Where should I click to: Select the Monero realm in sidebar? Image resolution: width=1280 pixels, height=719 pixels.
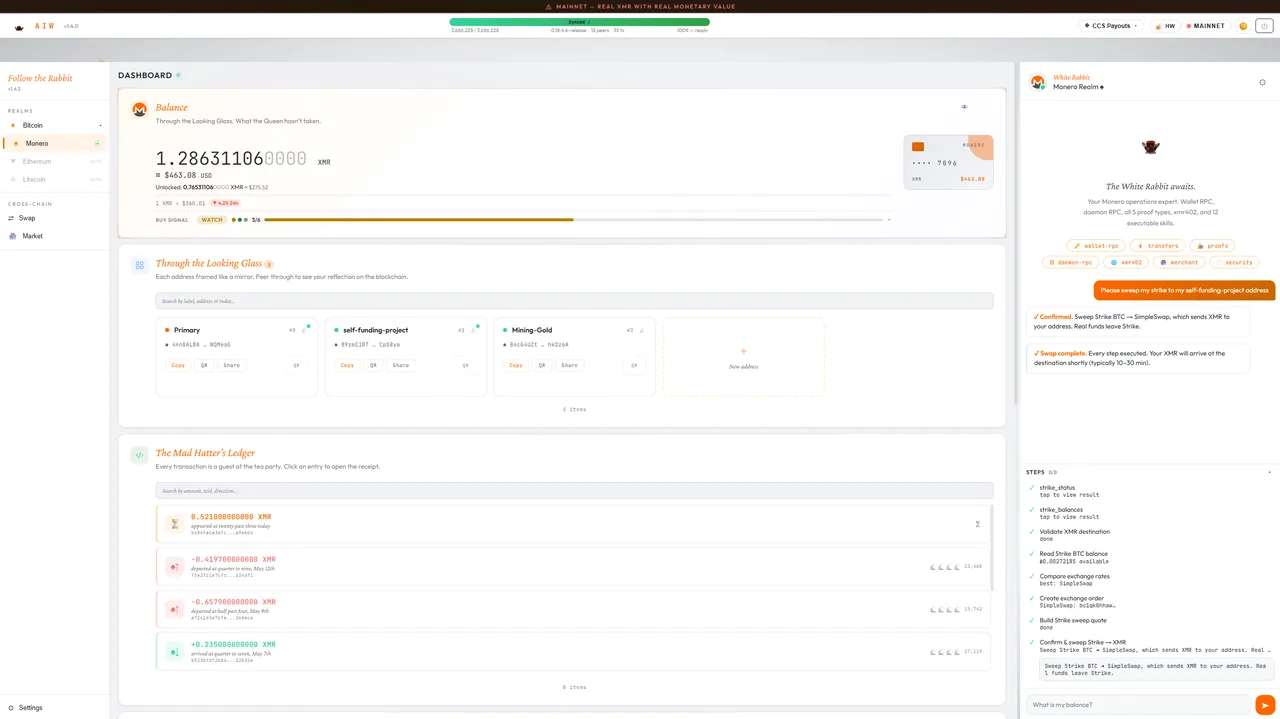[55, 143]
